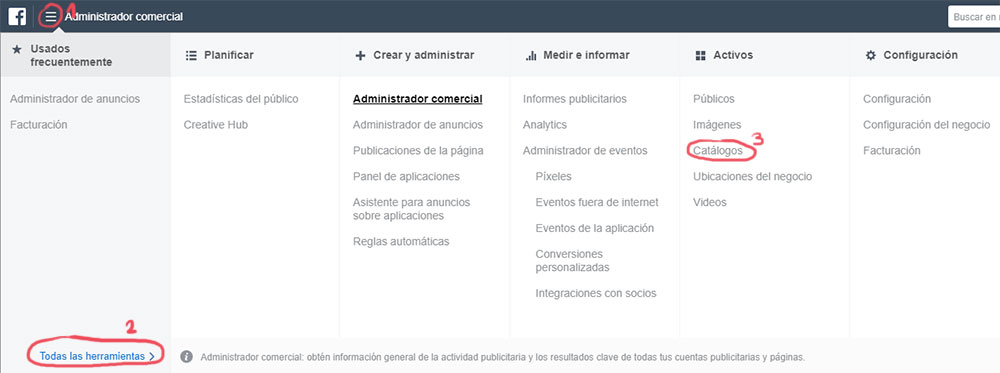Click the search field in top bar
Screen dimensions: 1000x373
974,17
